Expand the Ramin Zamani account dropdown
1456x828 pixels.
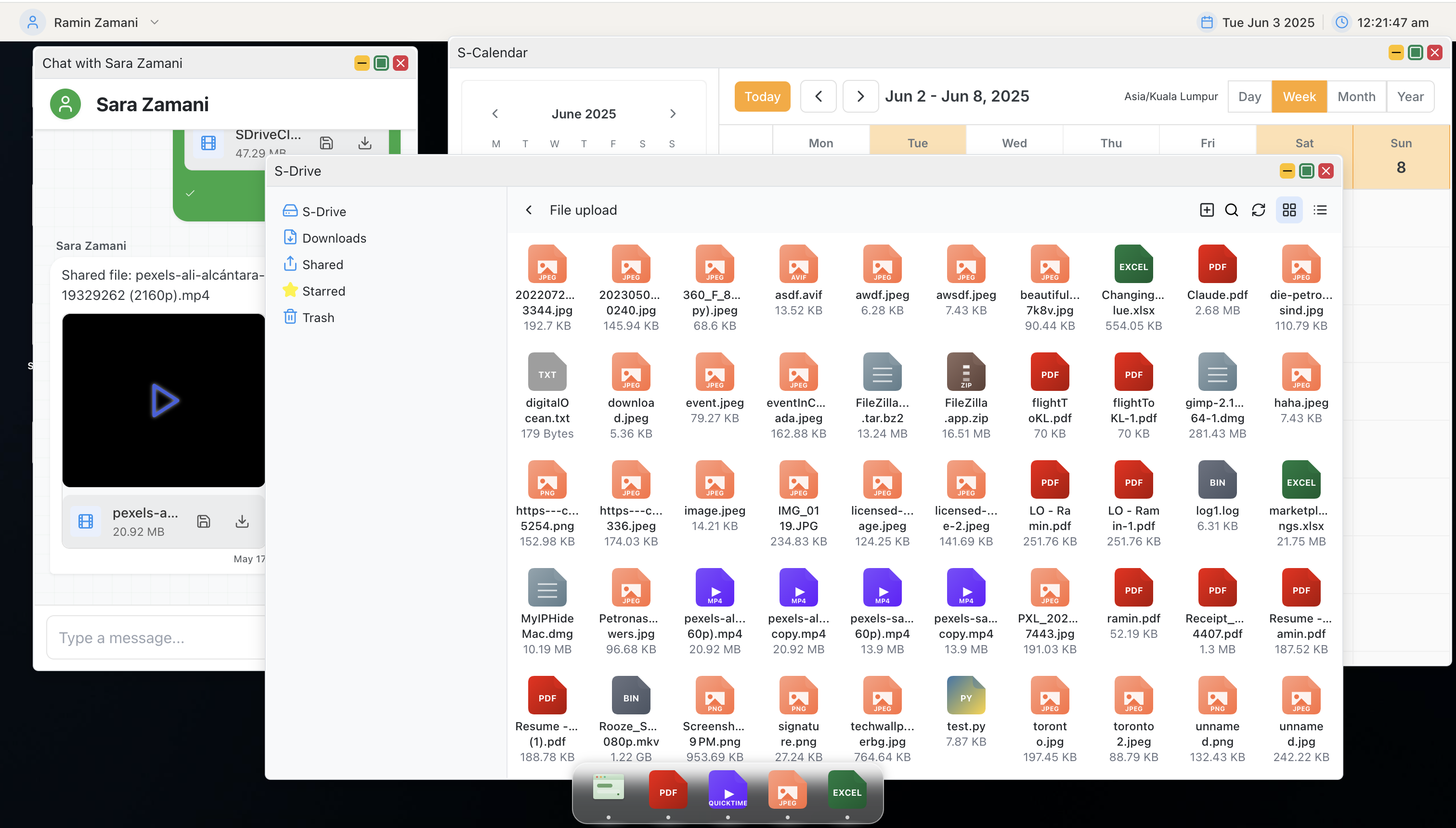click(x=154, y=22)
